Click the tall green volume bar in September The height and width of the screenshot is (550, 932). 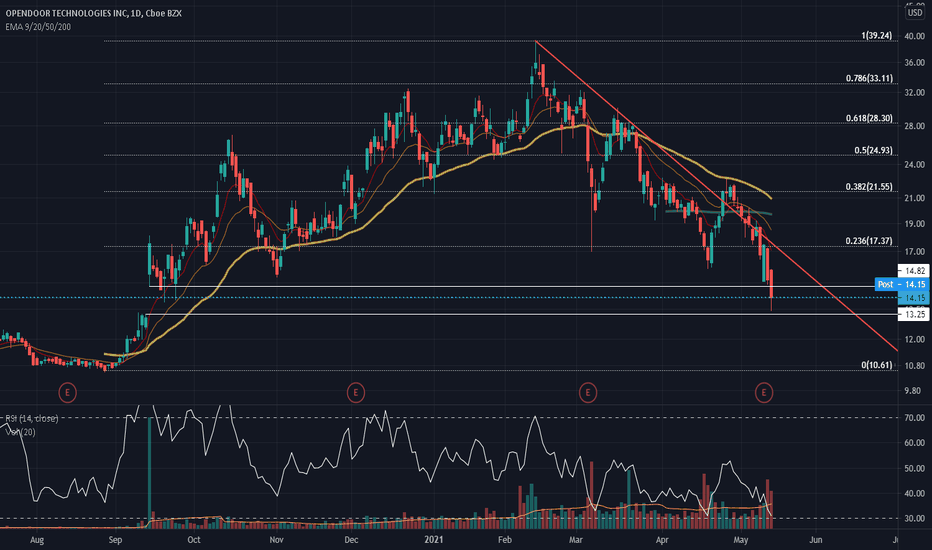pyautogui.click(x=149, y=473)
